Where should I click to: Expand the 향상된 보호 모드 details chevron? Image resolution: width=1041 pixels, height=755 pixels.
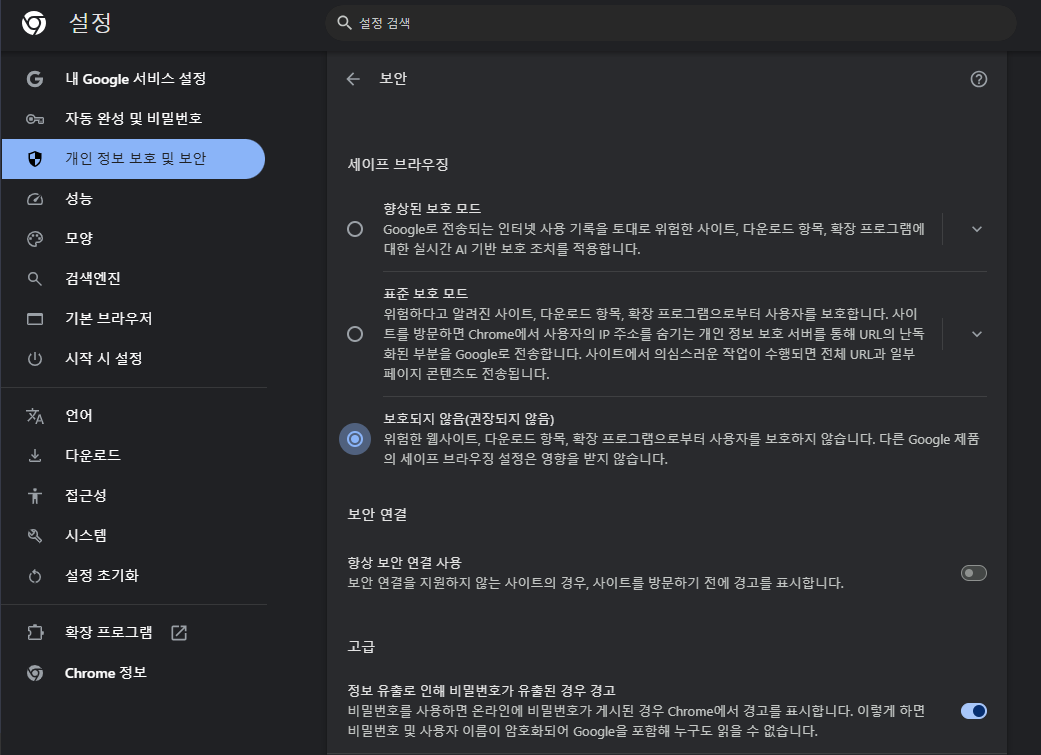pyautogui.click(x=977, y=229)
